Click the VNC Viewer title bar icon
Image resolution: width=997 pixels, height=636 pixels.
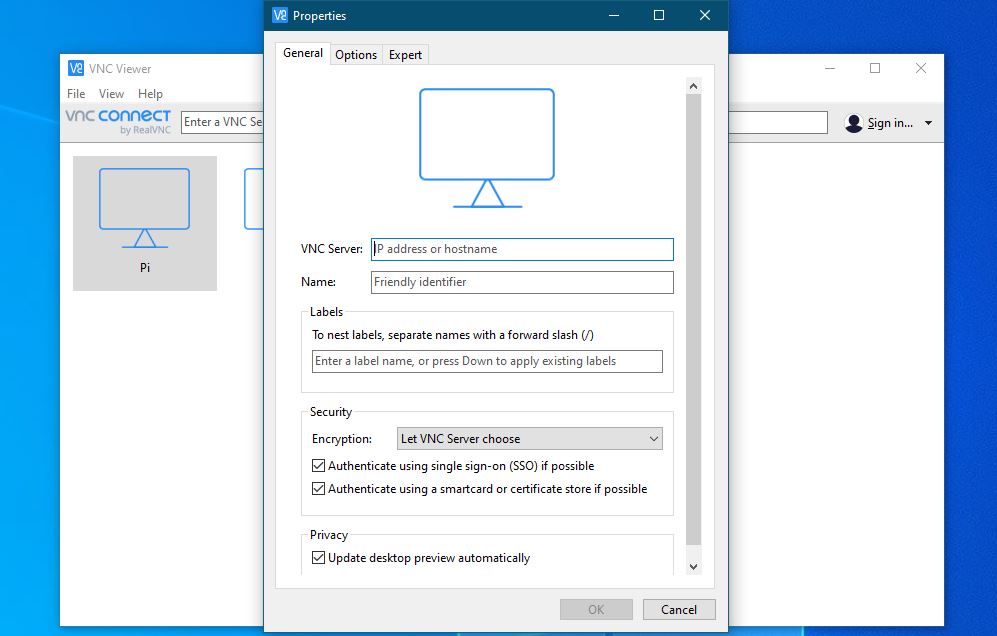tap(76, 69)
